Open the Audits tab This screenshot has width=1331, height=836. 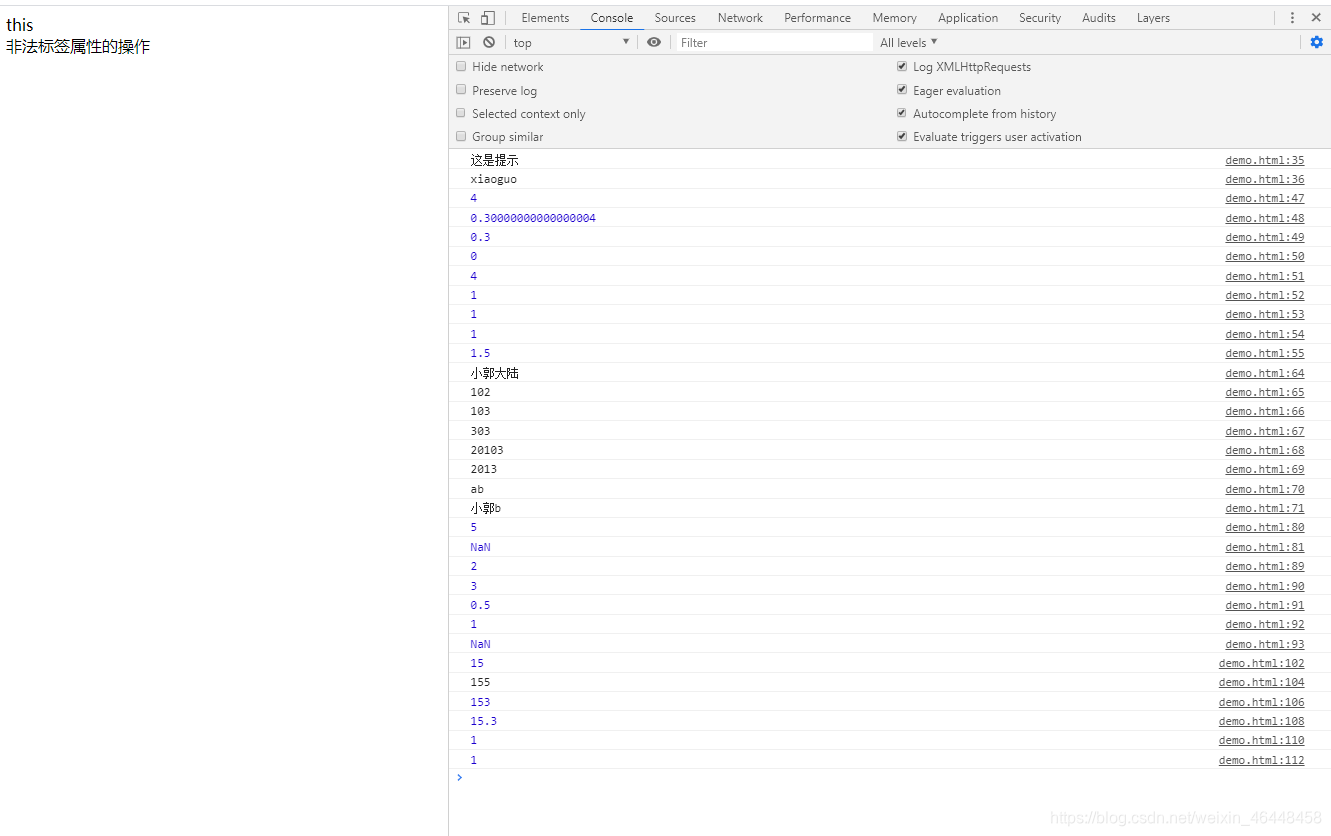(1099, 18)
